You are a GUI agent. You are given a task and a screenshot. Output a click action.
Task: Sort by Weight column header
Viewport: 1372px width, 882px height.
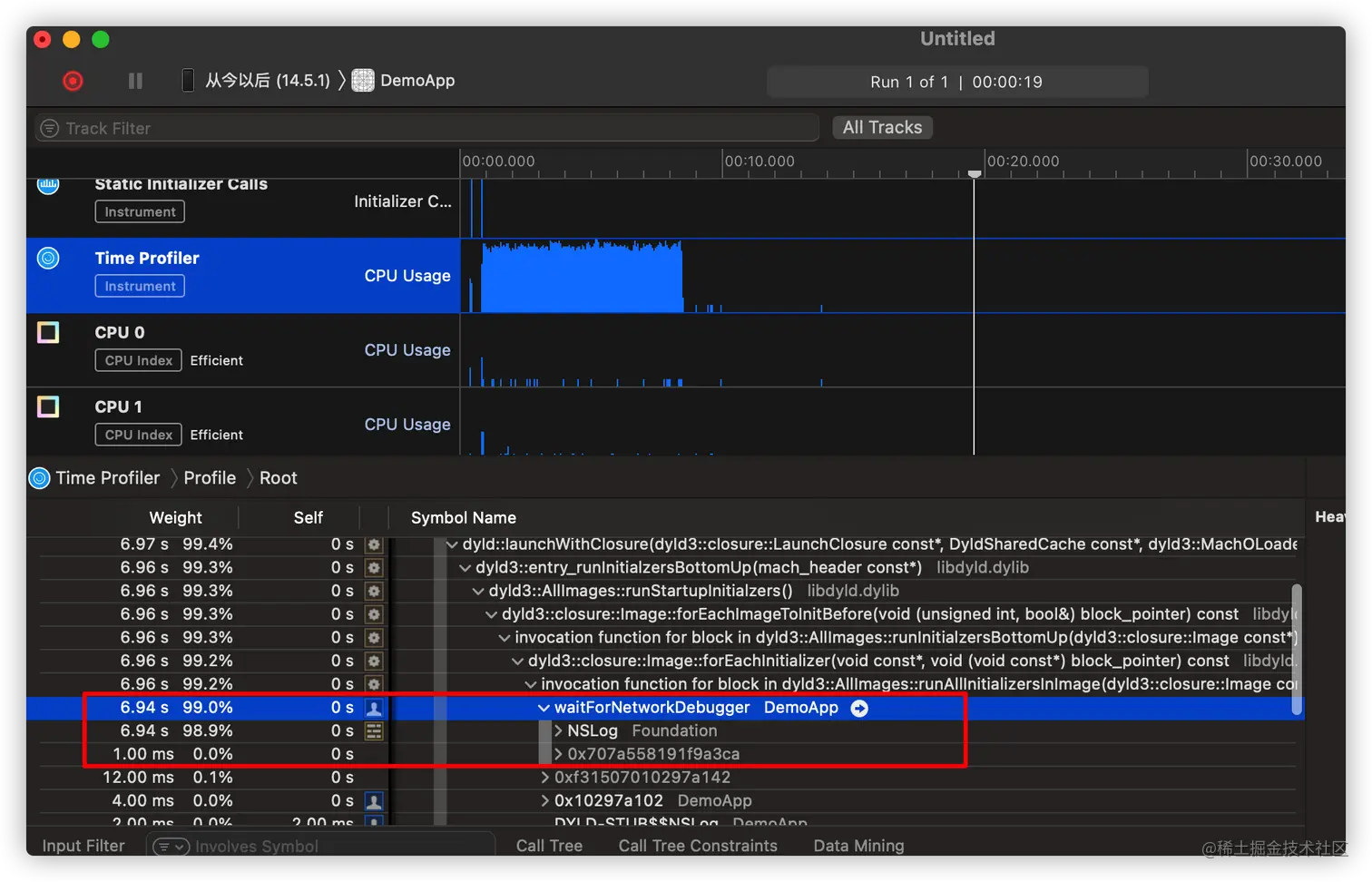click(175, 517)
